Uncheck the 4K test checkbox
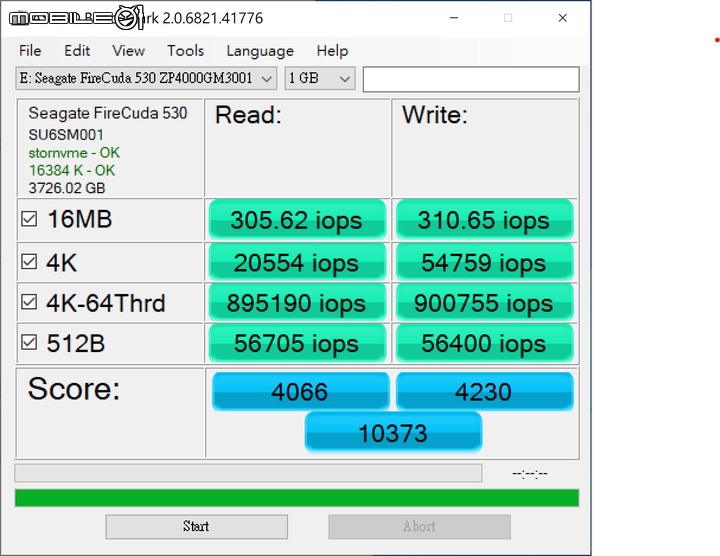Image resolution: width=720 pixels, height=556 pixels. pyautogui.click(x=29, y=262)
